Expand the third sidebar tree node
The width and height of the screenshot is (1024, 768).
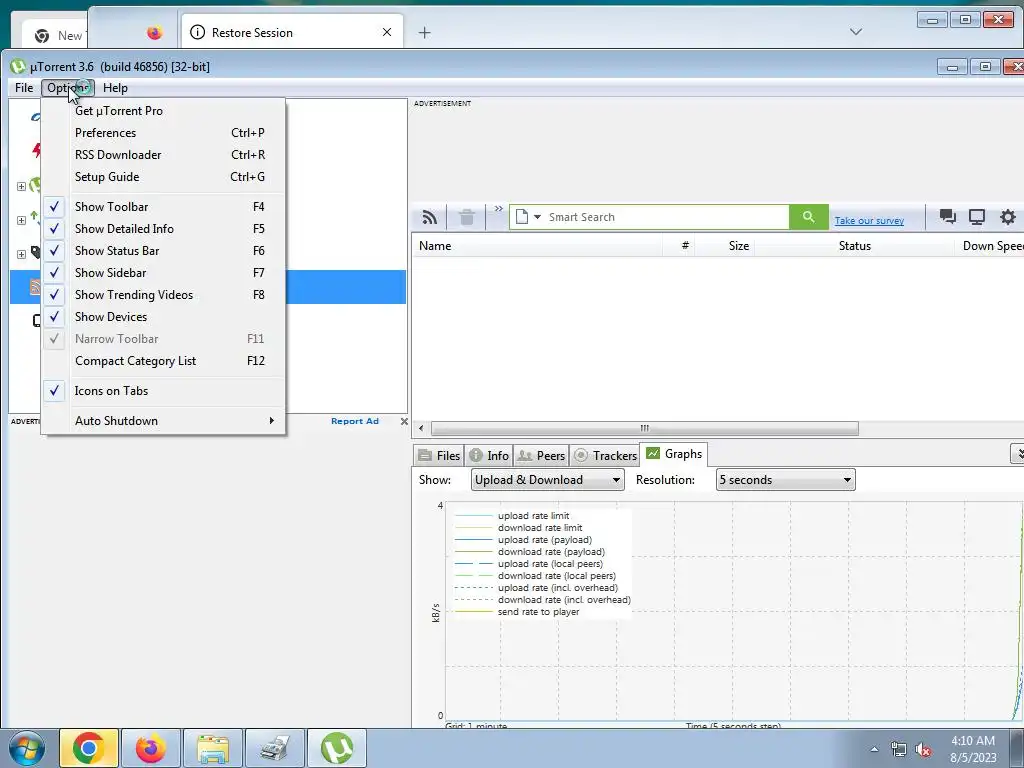pos(22,255)
